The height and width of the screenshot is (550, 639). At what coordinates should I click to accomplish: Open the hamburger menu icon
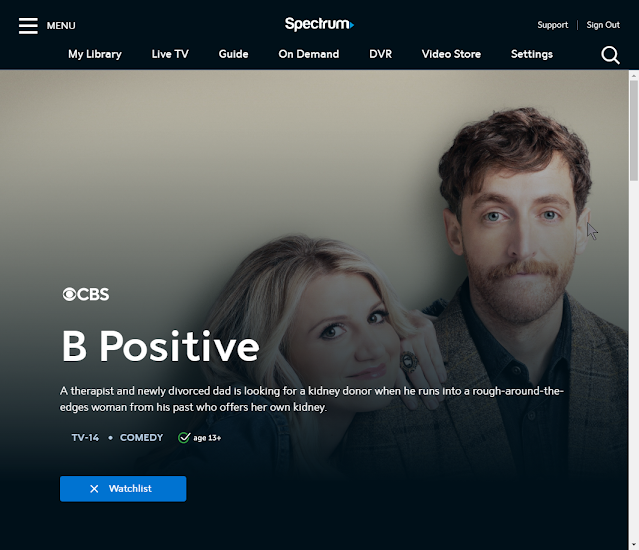coord(28,26)
